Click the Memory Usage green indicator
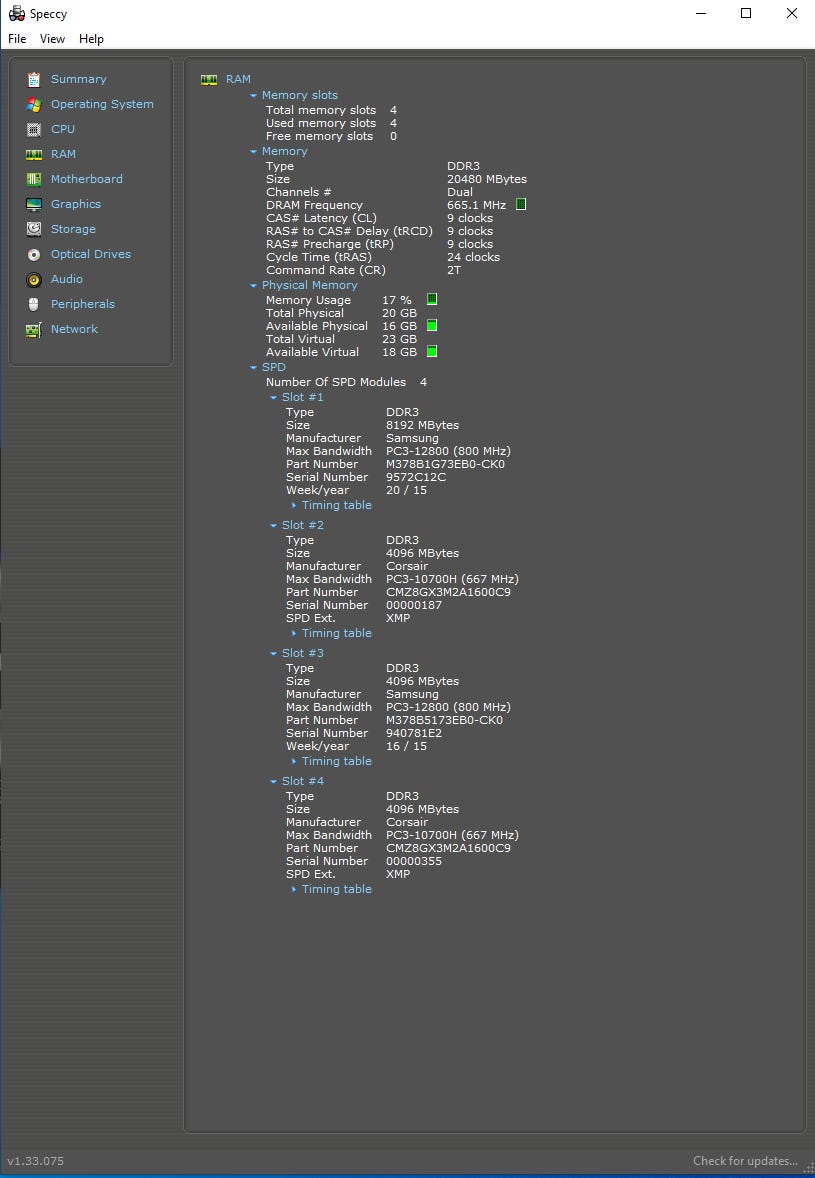This screenshot has height=1178, width=815. click(x=432, y=299)
